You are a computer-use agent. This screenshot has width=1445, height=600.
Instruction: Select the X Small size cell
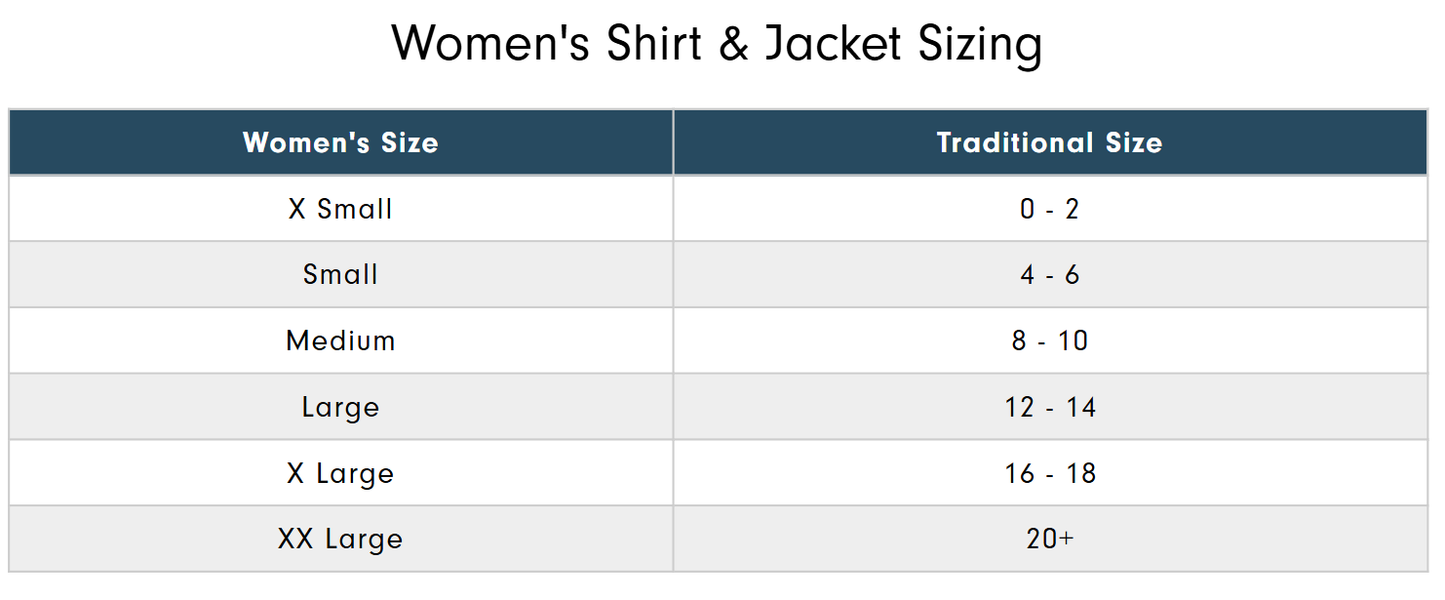coord(340,209)
